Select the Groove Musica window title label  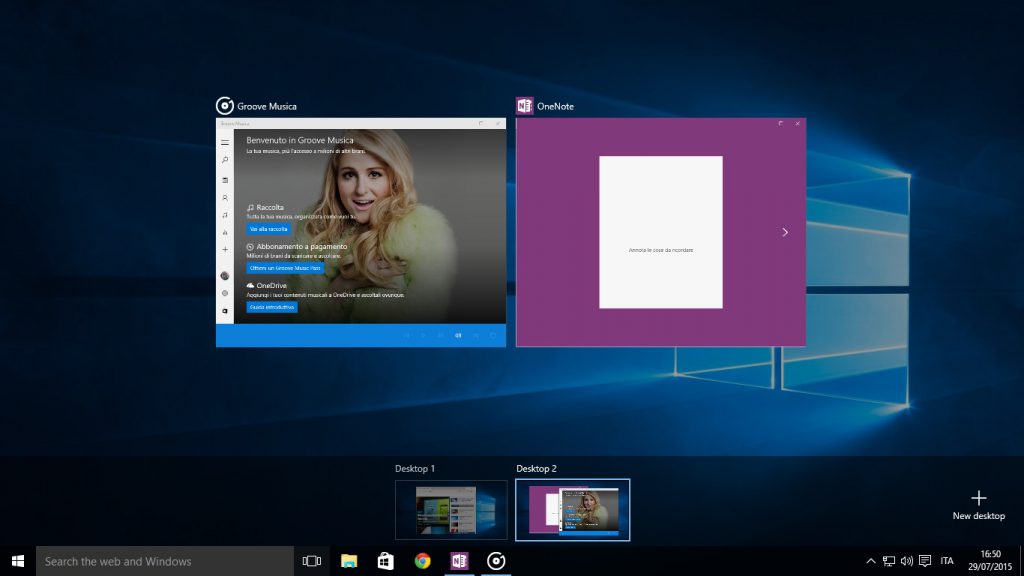click(x=266, y=106)
